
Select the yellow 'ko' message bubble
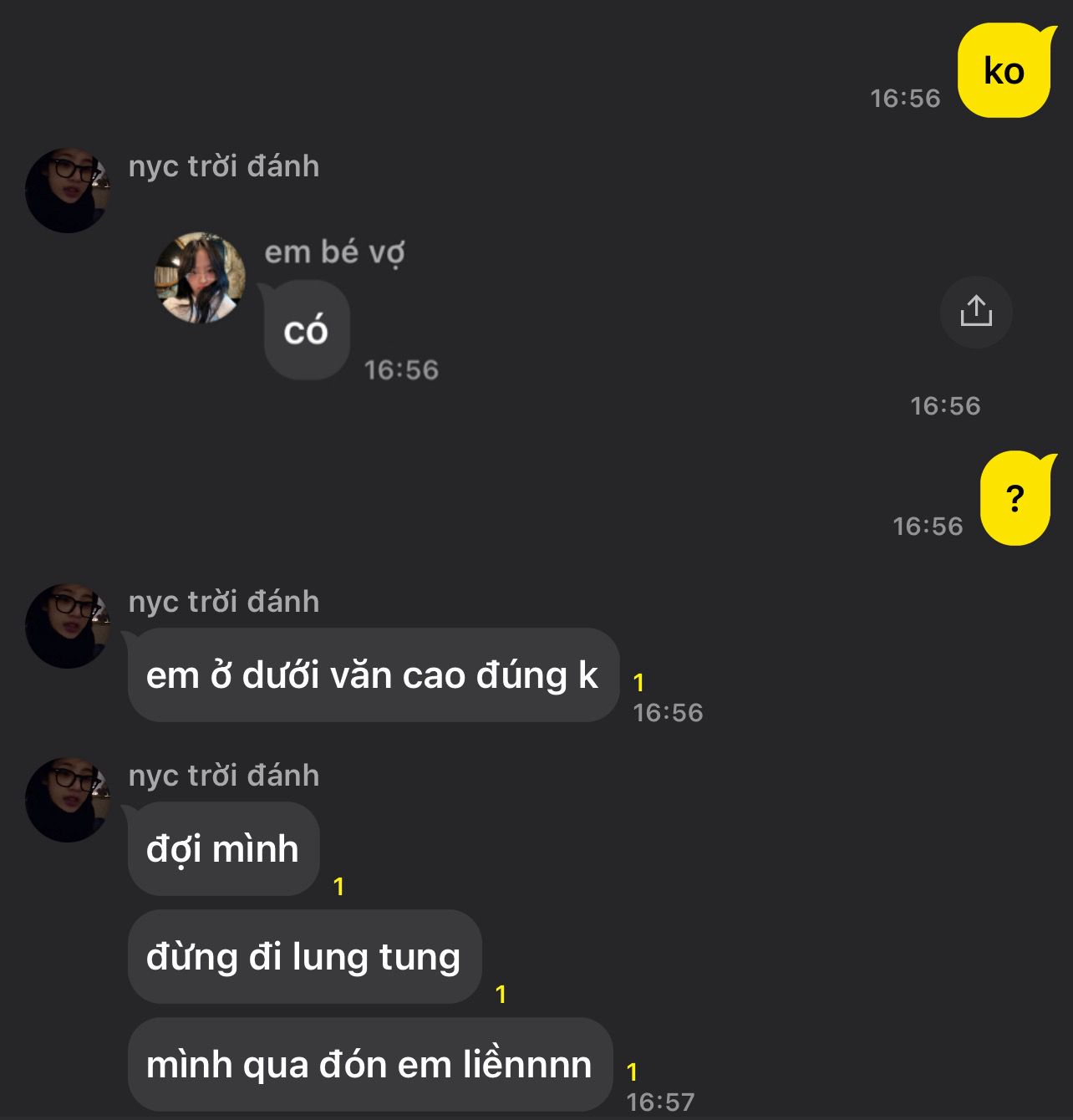[1006, 71]
